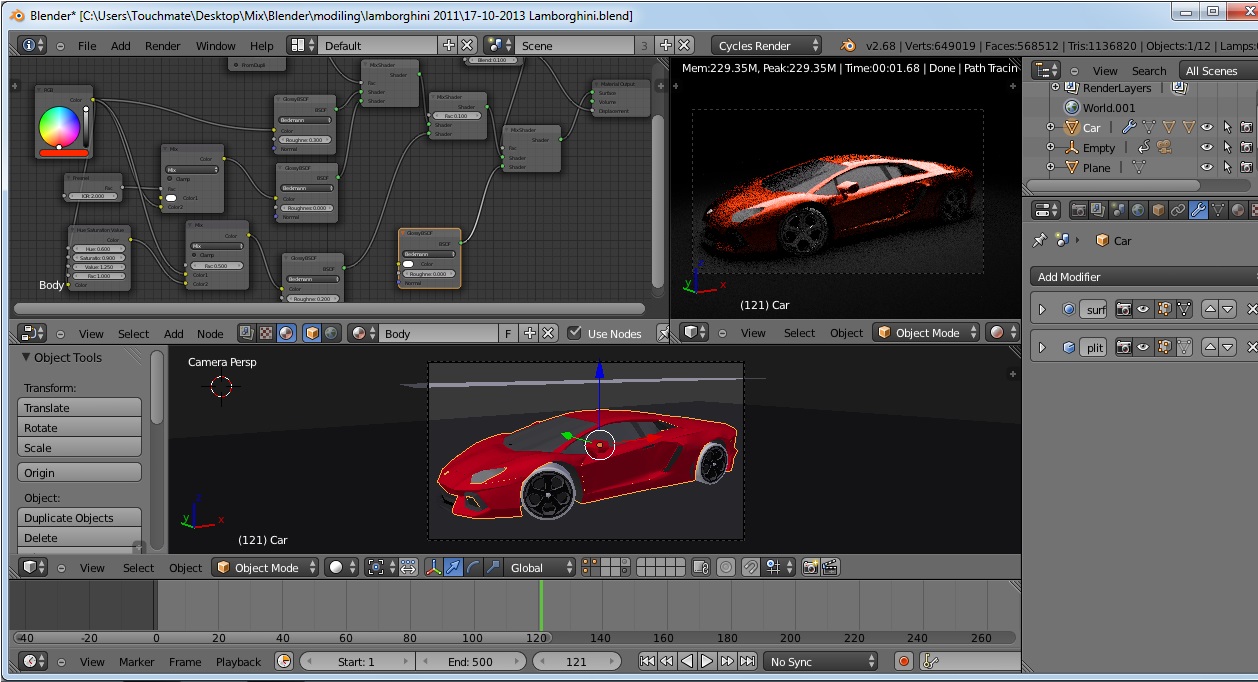The height and width of the screenshot is (682, 1258).
Task: Remove the surf modifier with X button
Action: (1251, 309)
